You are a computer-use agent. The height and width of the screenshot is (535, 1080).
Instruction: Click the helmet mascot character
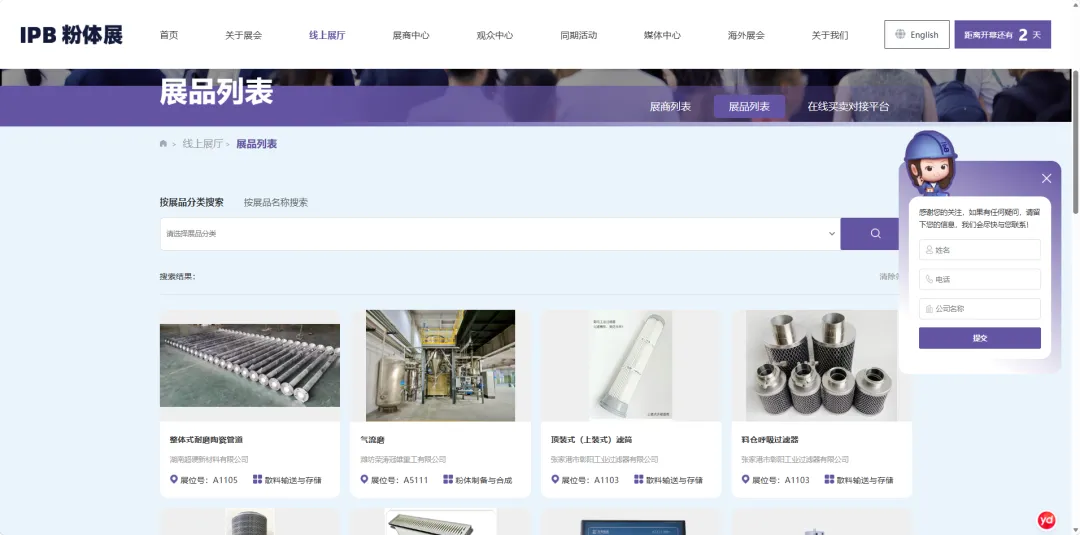(x=930, y=164)
